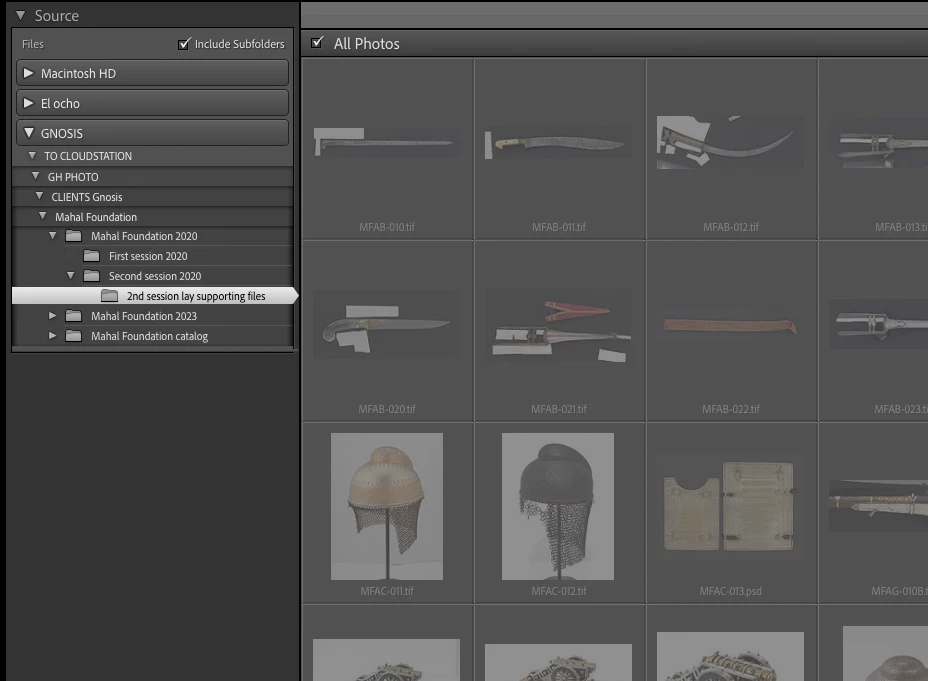This screenshot has height=681, width=928.
Task: Expand the El ocho volume
Action: (x=28, y=103)
